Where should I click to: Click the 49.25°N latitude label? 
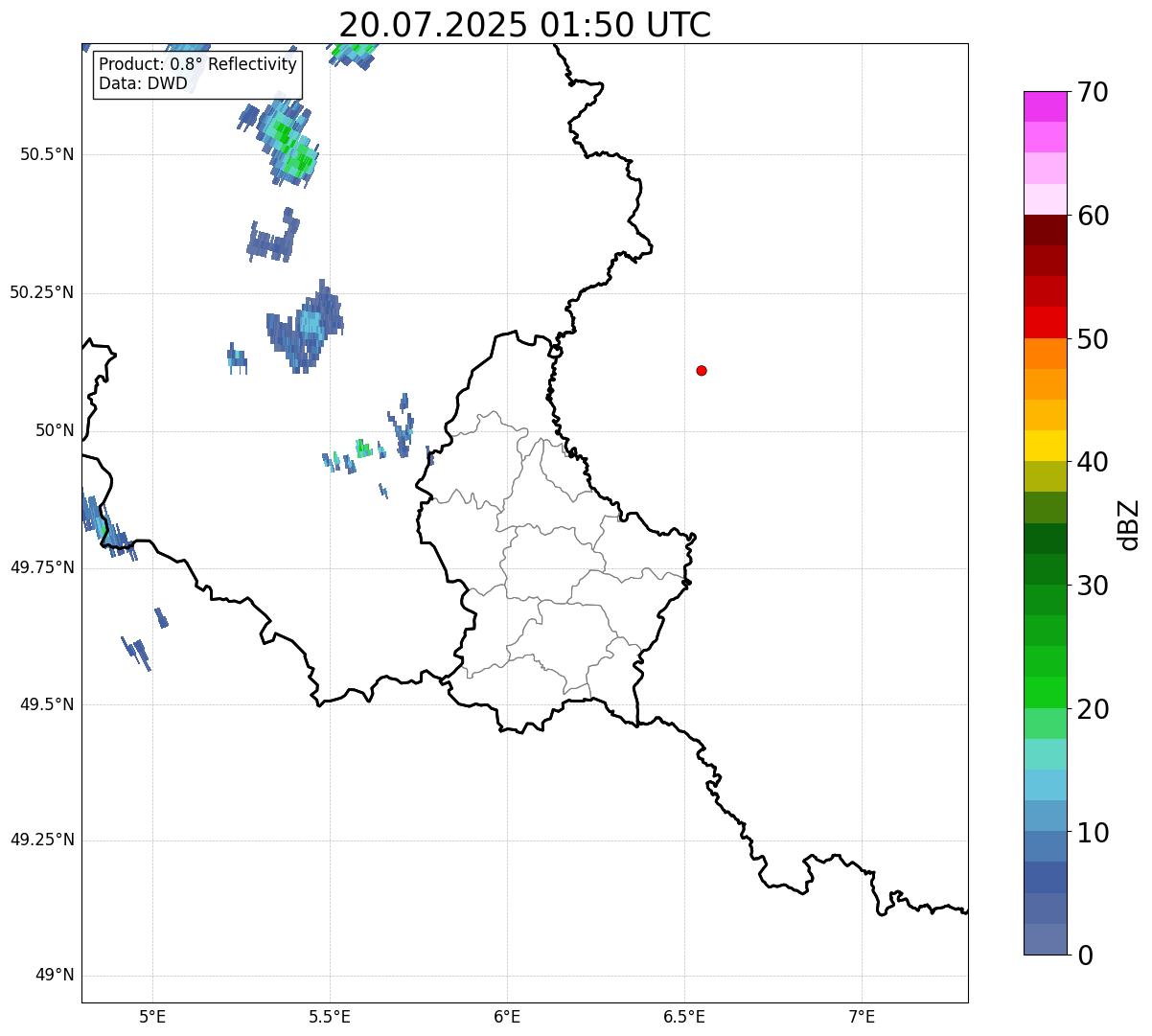pyautogui.click(x=42, y=840)
